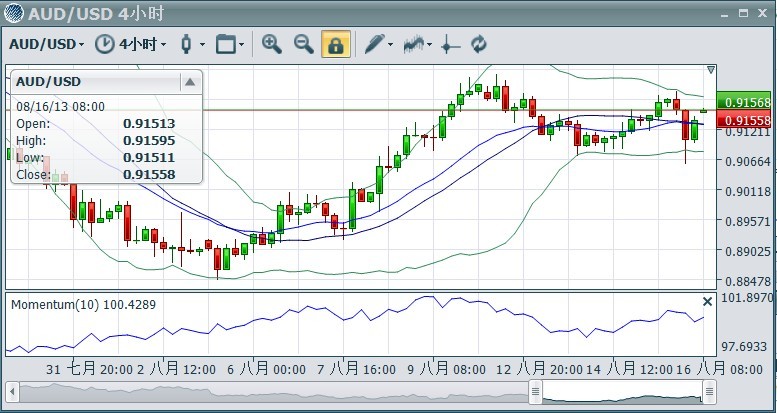Open the 4小时 timeframe dropdown
777x413 pixels.
[x=142, y=45]
